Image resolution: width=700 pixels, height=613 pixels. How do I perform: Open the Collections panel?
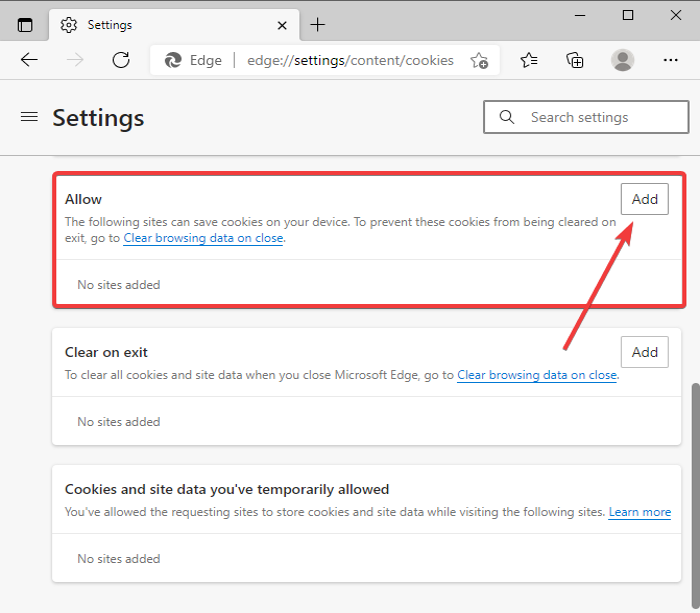(x=575, y=60)
